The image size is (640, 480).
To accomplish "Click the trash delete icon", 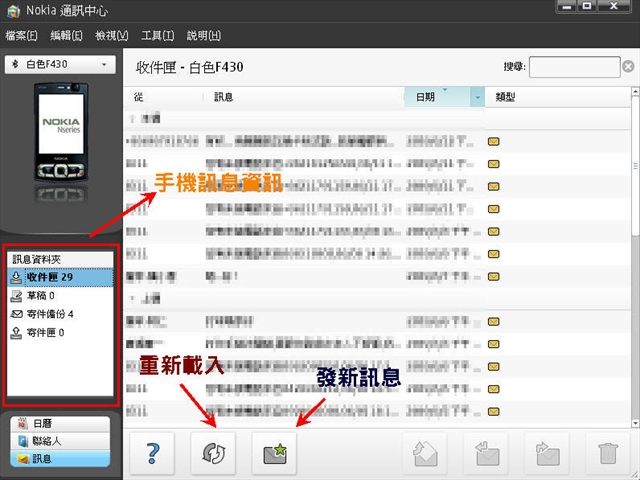I will (x=607, y=452).
